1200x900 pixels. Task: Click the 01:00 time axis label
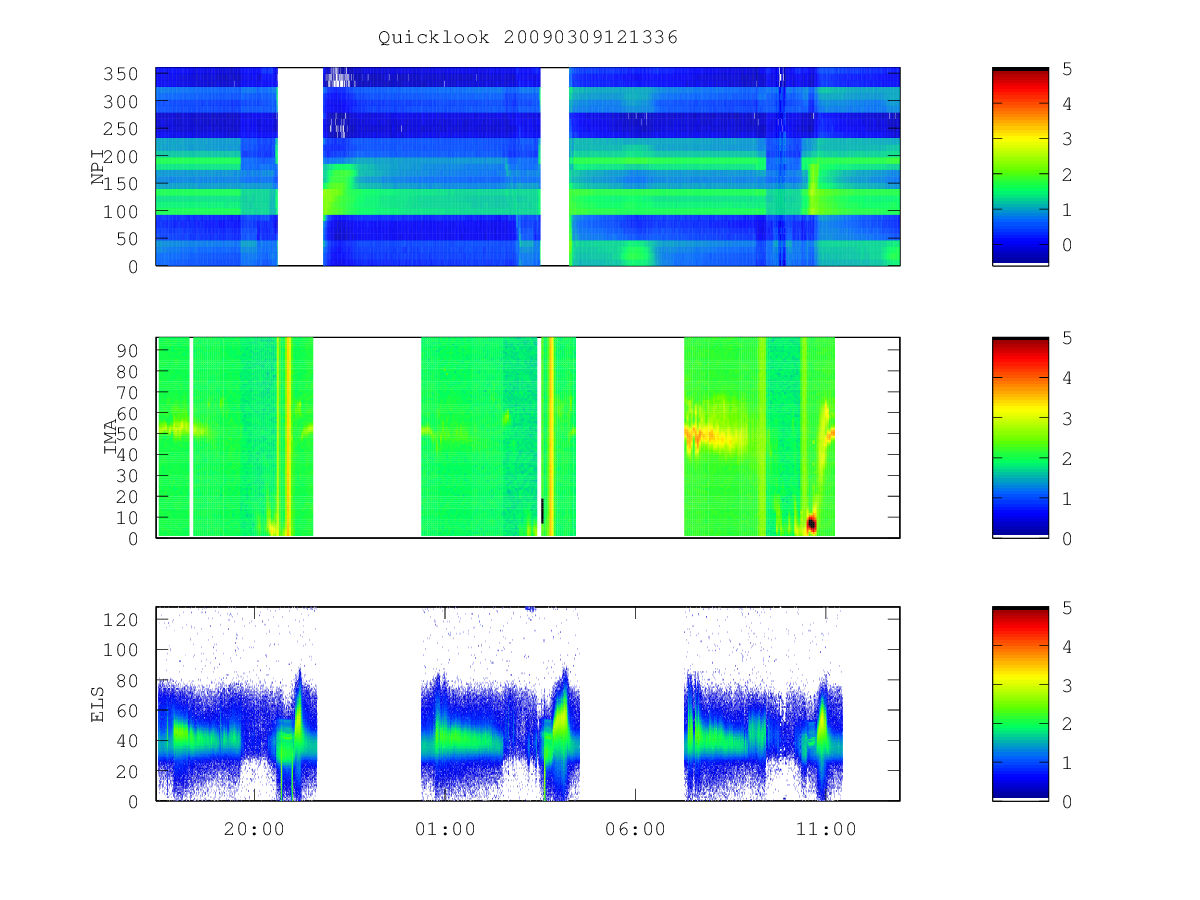pos(445,829)
